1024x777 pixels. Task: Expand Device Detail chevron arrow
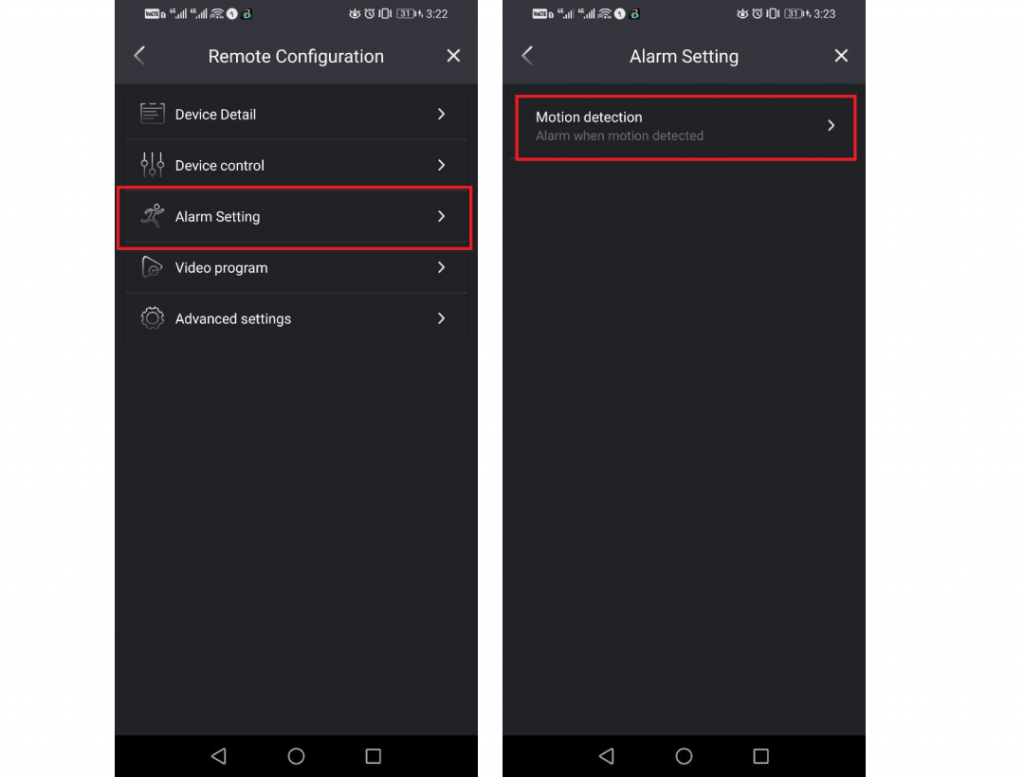[441, 114]
